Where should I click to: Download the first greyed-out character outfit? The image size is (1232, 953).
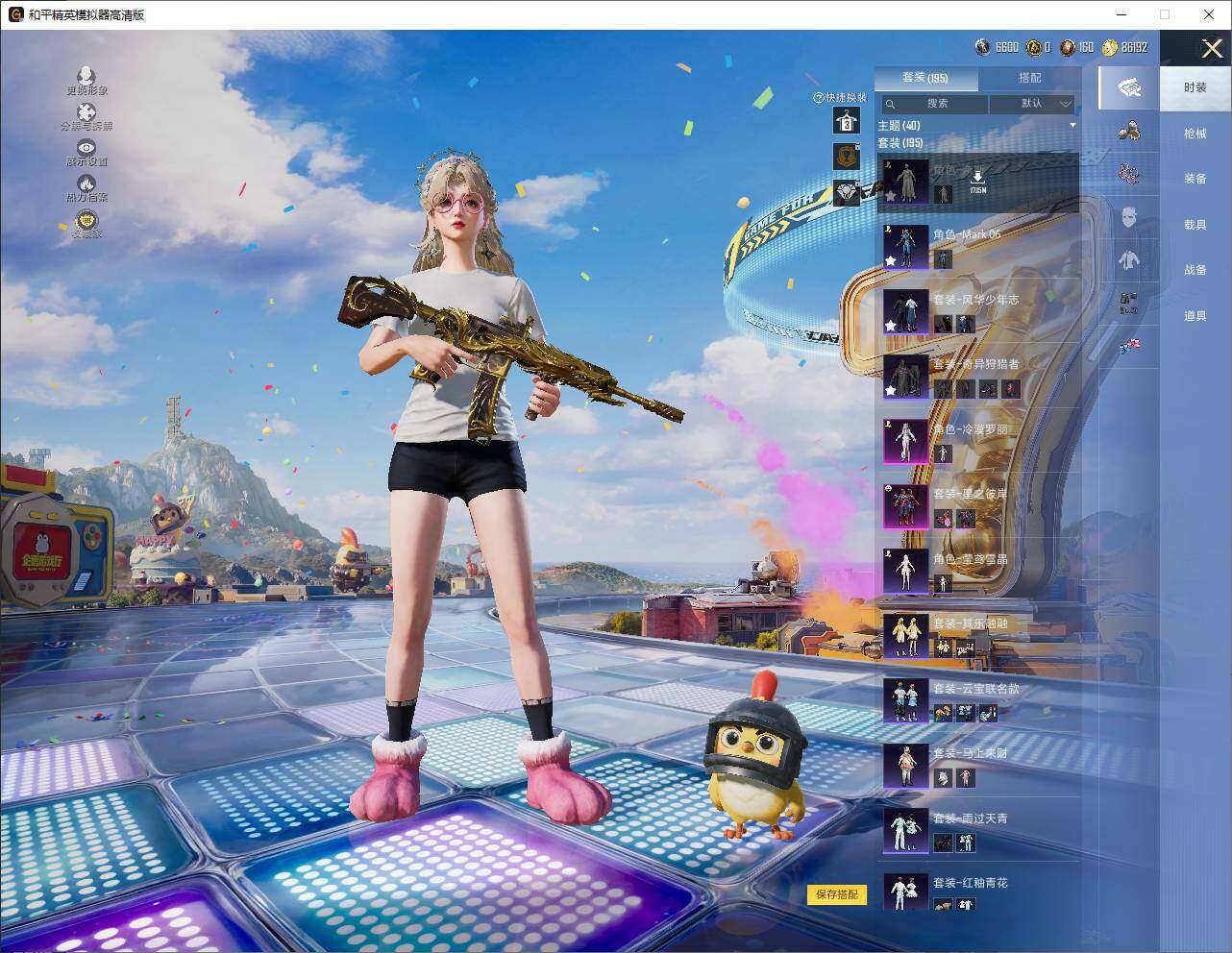click(x=977, y=181)
